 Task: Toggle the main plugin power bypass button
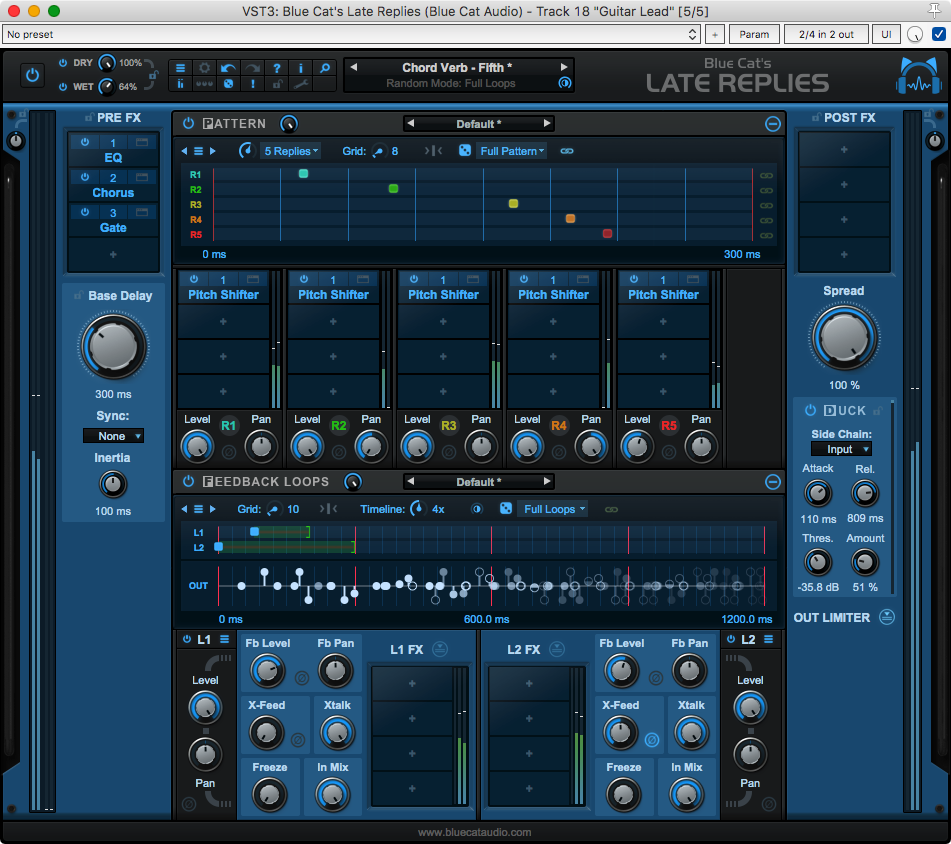[32, 75]
